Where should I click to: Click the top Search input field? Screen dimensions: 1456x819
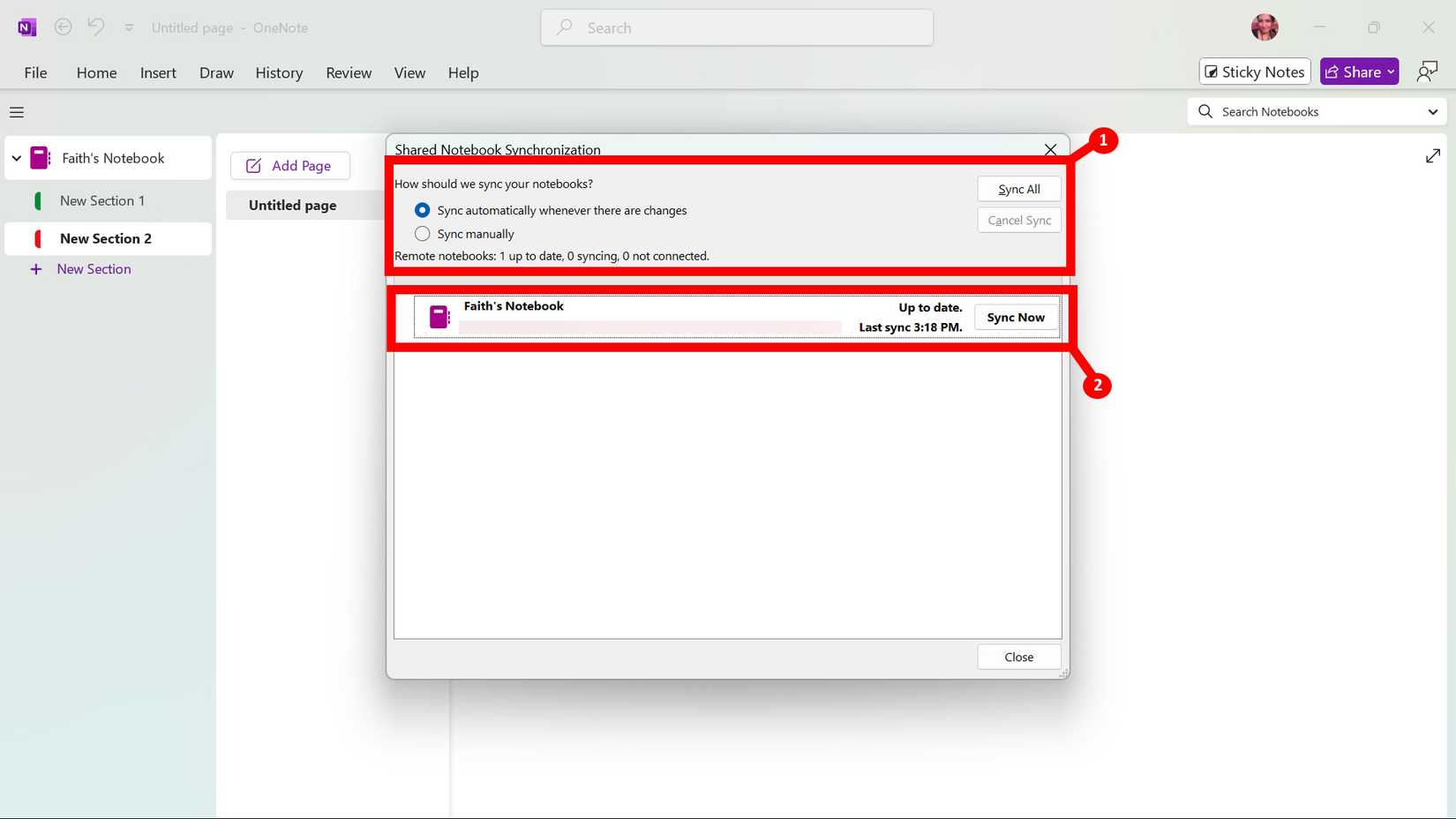(736, 27)
